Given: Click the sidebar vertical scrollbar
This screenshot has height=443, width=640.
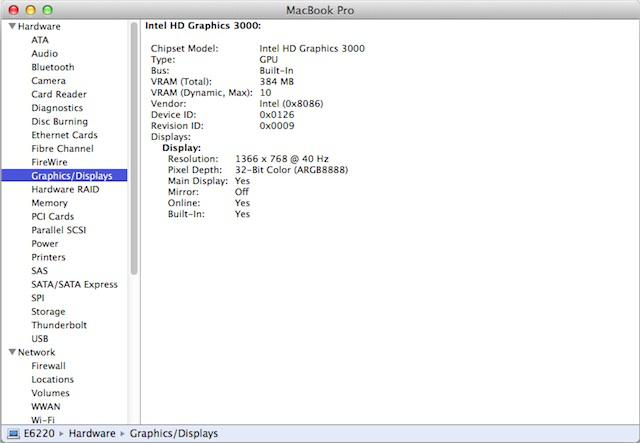Looking at the screenshot, I should click(x=134, y=150).
